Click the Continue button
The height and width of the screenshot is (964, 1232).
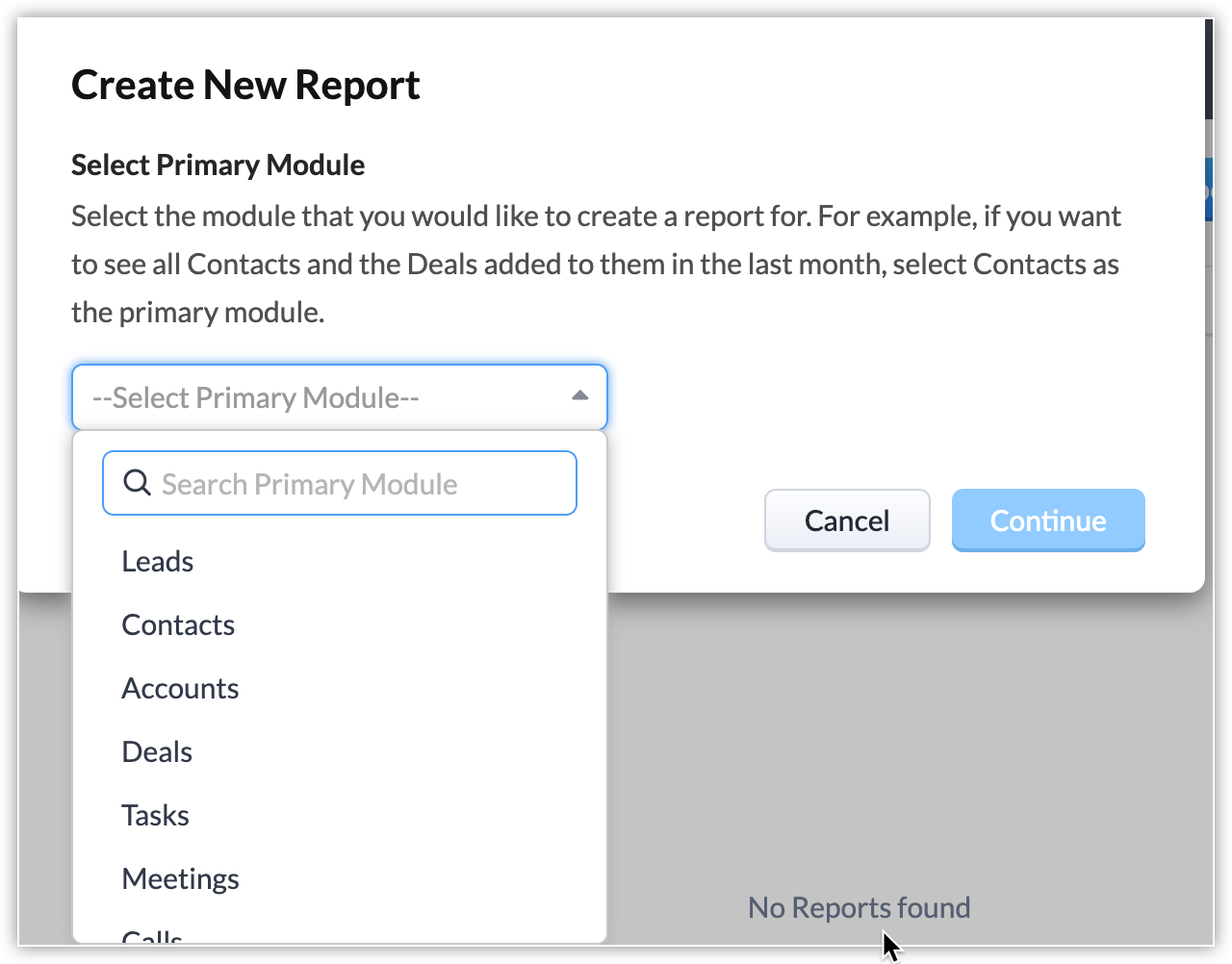tap(1048, 520)
